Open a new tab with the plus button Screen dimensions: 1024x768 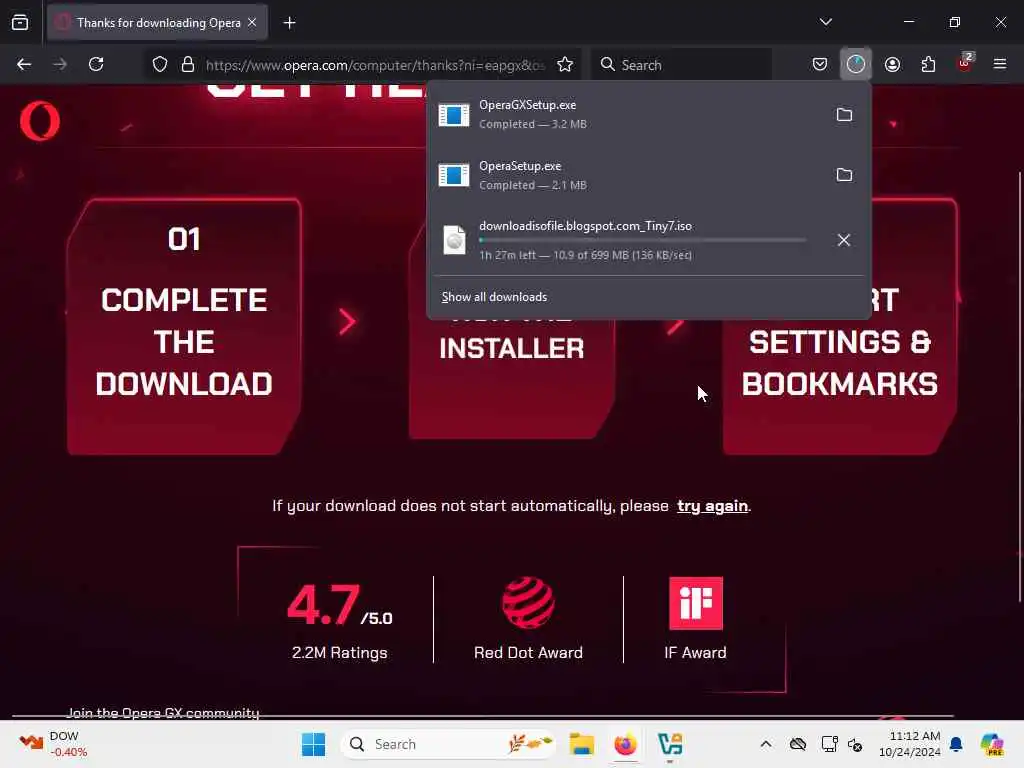tap(289, 23)
